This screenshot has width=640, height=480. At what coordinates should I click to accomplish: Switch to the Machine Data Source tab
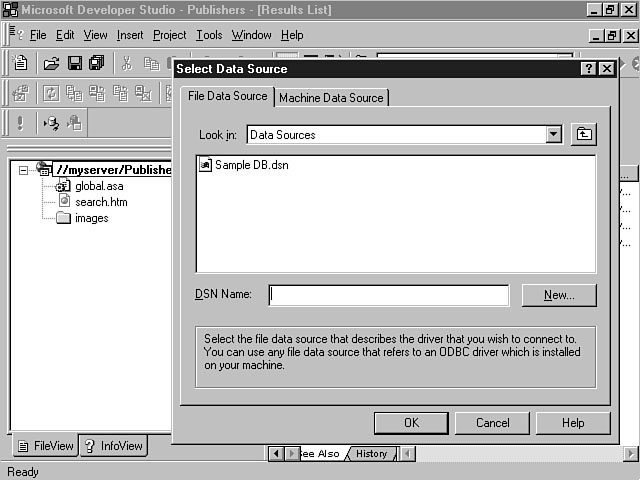[332, 98]
